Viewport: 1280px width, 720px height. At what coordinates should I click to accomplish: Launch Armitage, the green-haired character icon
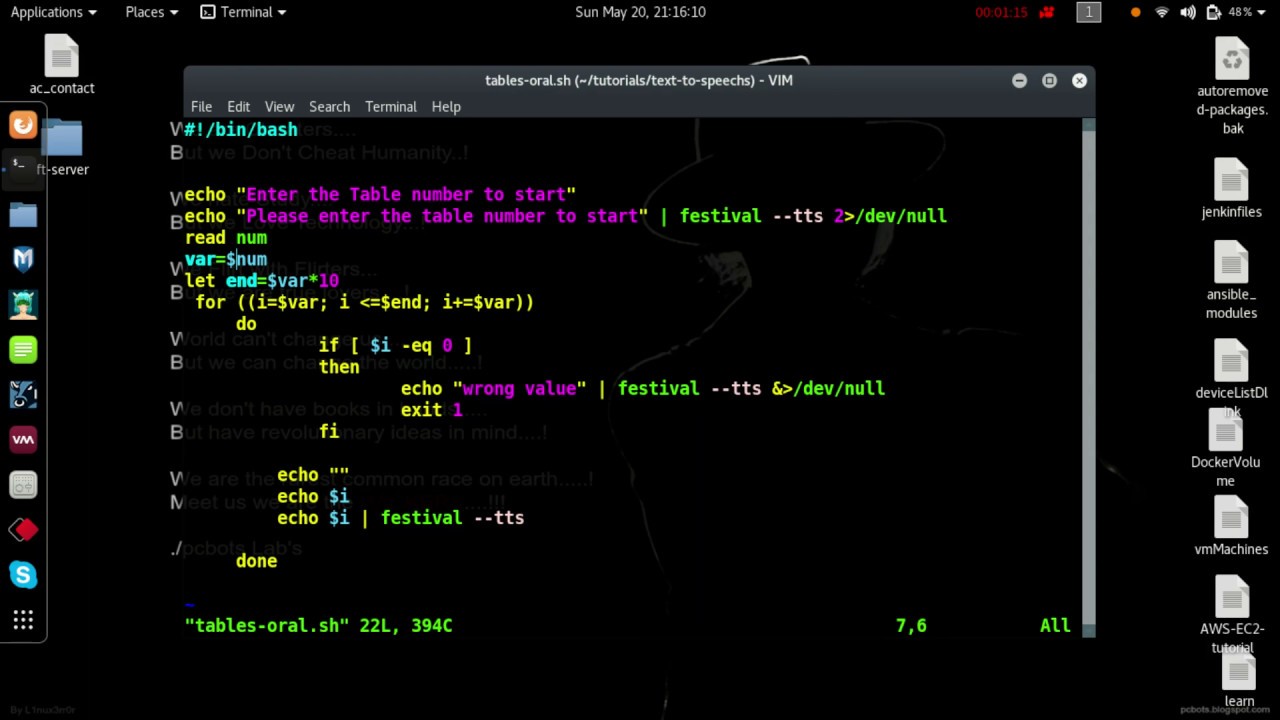23,304
